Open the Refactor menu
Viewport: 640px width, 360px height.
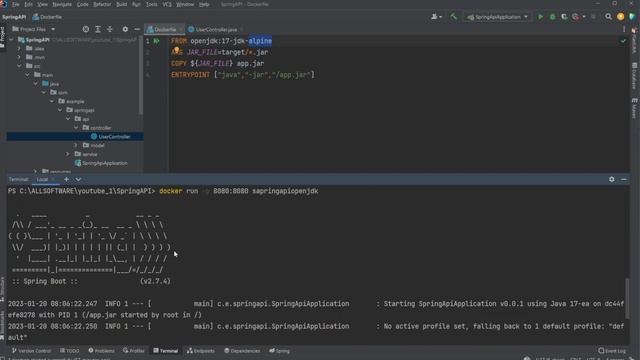(102, 4)
